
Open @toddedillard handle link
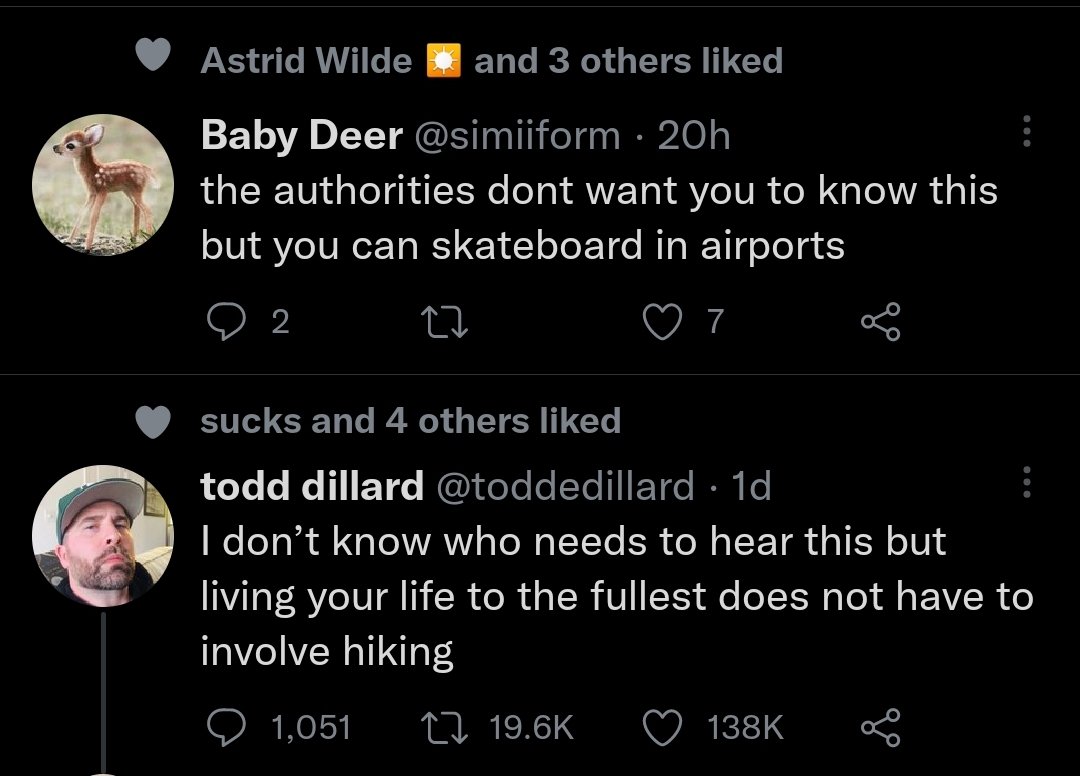tap(565, 486)
